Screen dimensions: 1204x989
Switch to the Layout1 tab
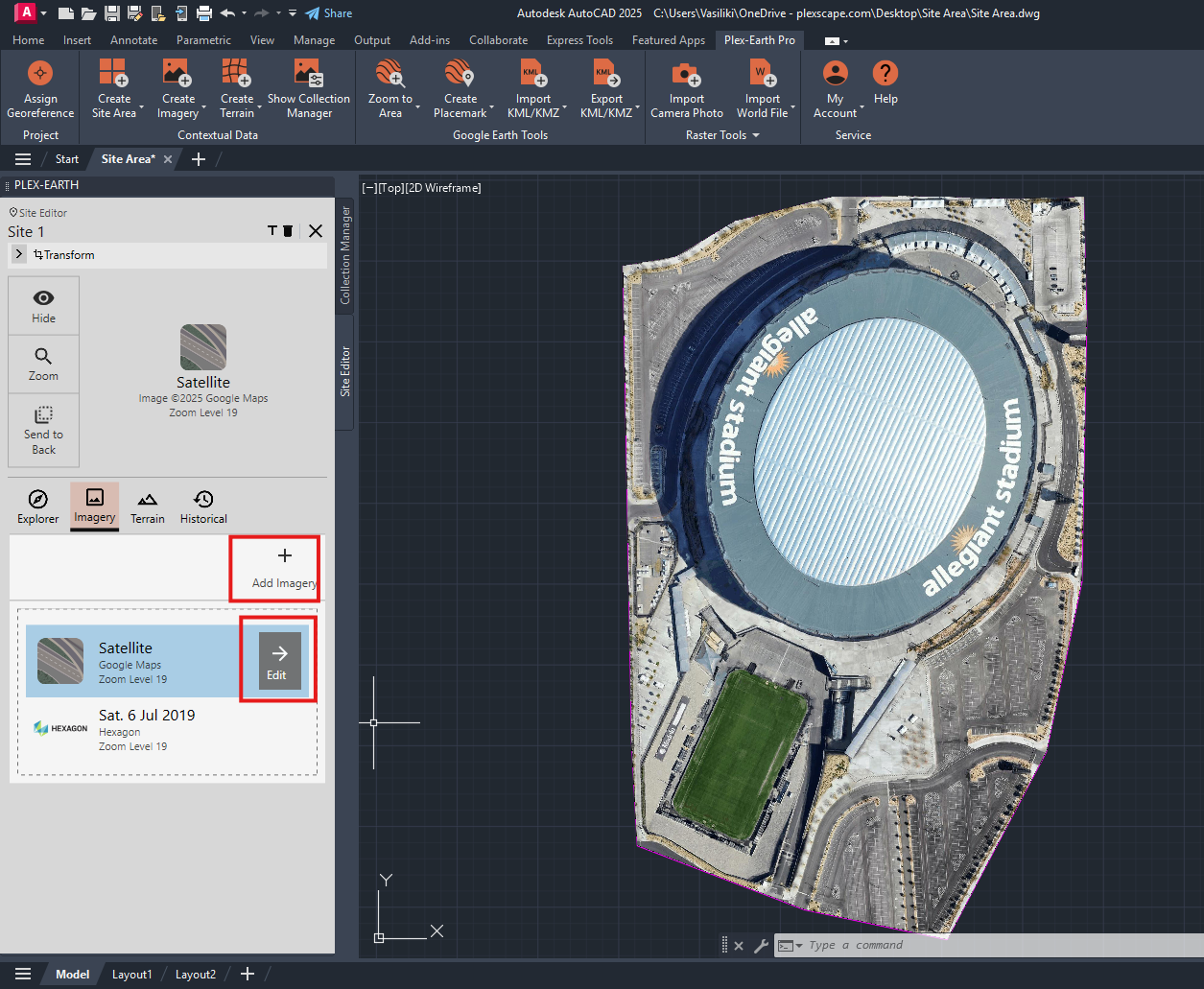(x=131, y=975)
